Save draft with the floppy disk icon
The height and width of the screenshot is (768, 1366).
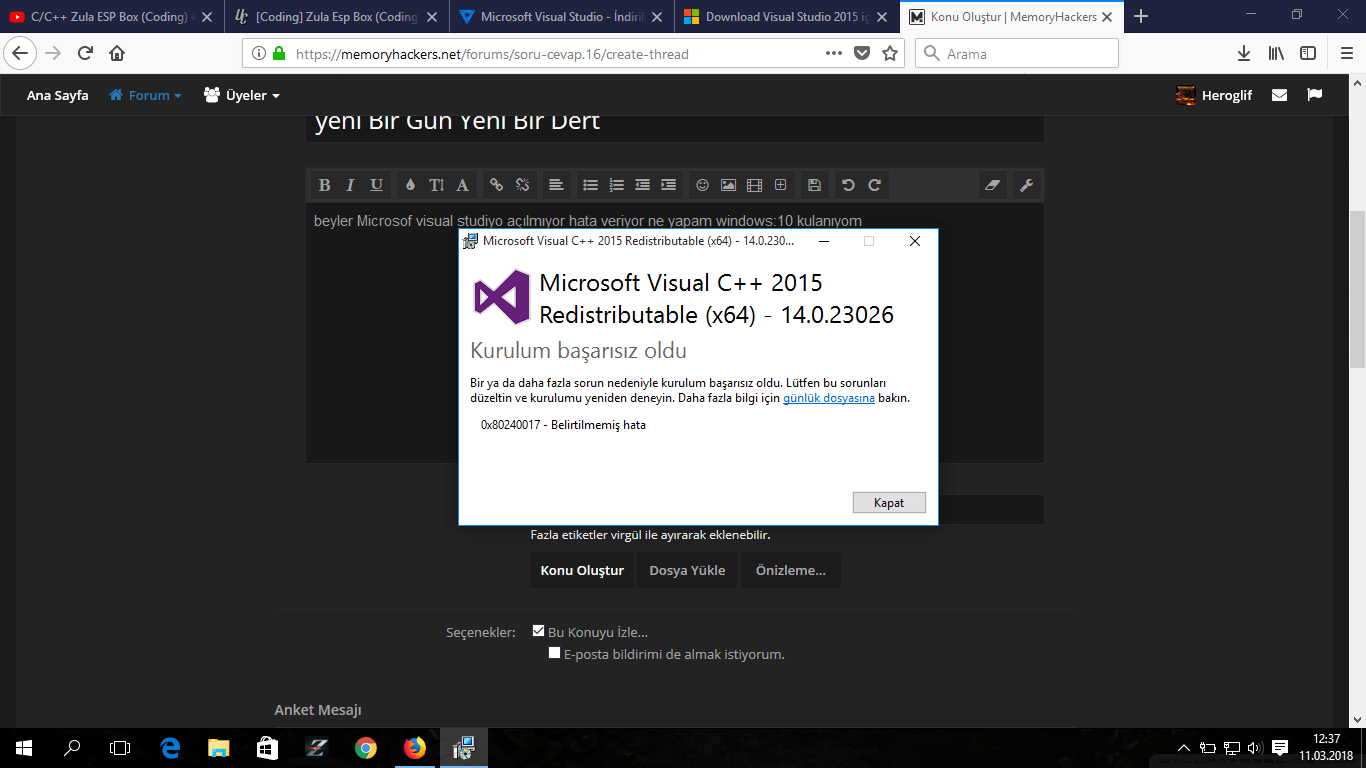click(814, 185)
